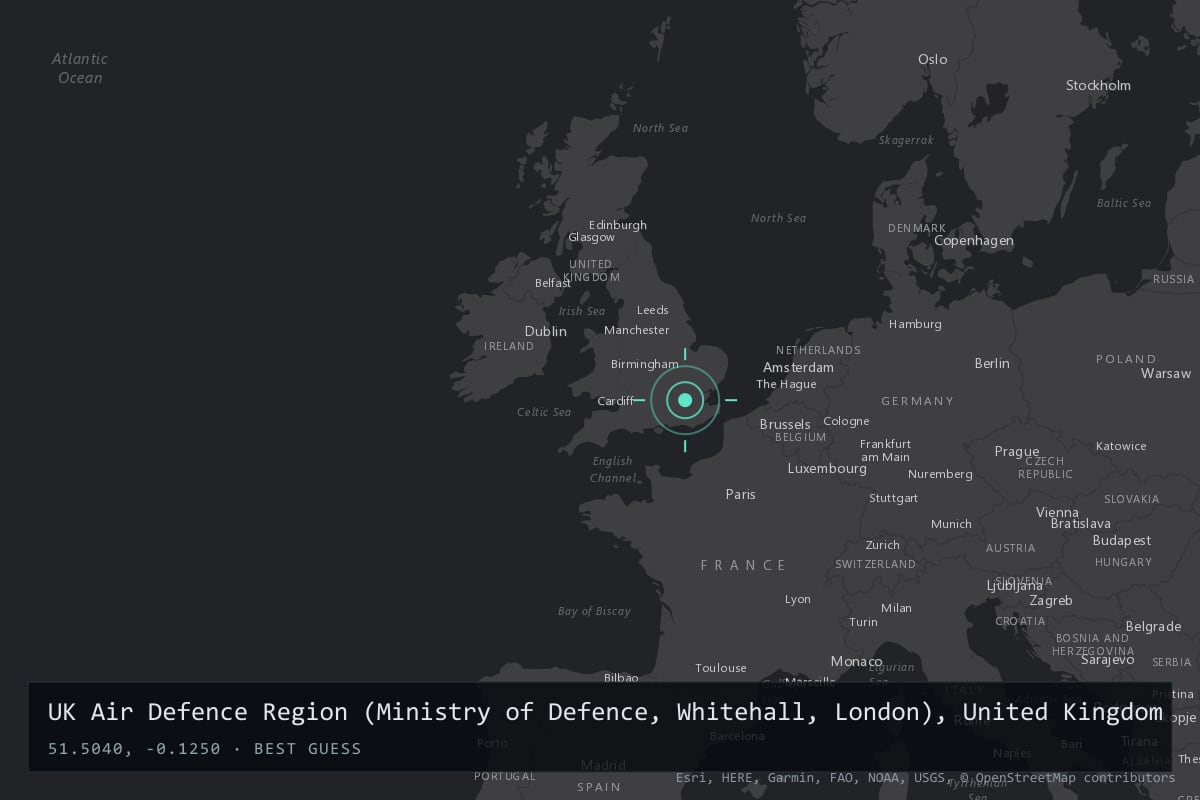This screenshot has height=800, width=1200.
Task: Click the Glasgow city label
Action: pyautogui.click(x=591, y=238)
